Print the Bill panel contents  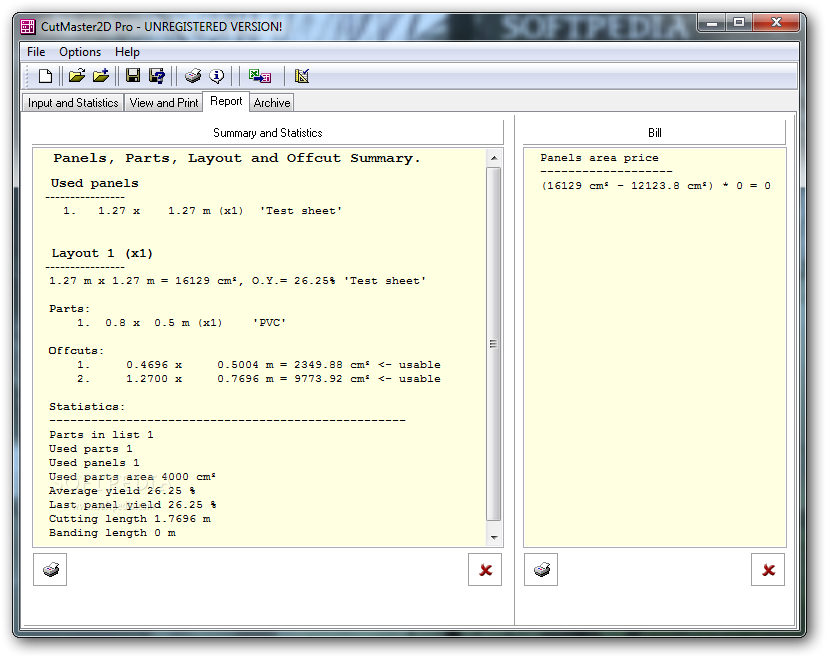pyautogui.click(x=541, y=569)
